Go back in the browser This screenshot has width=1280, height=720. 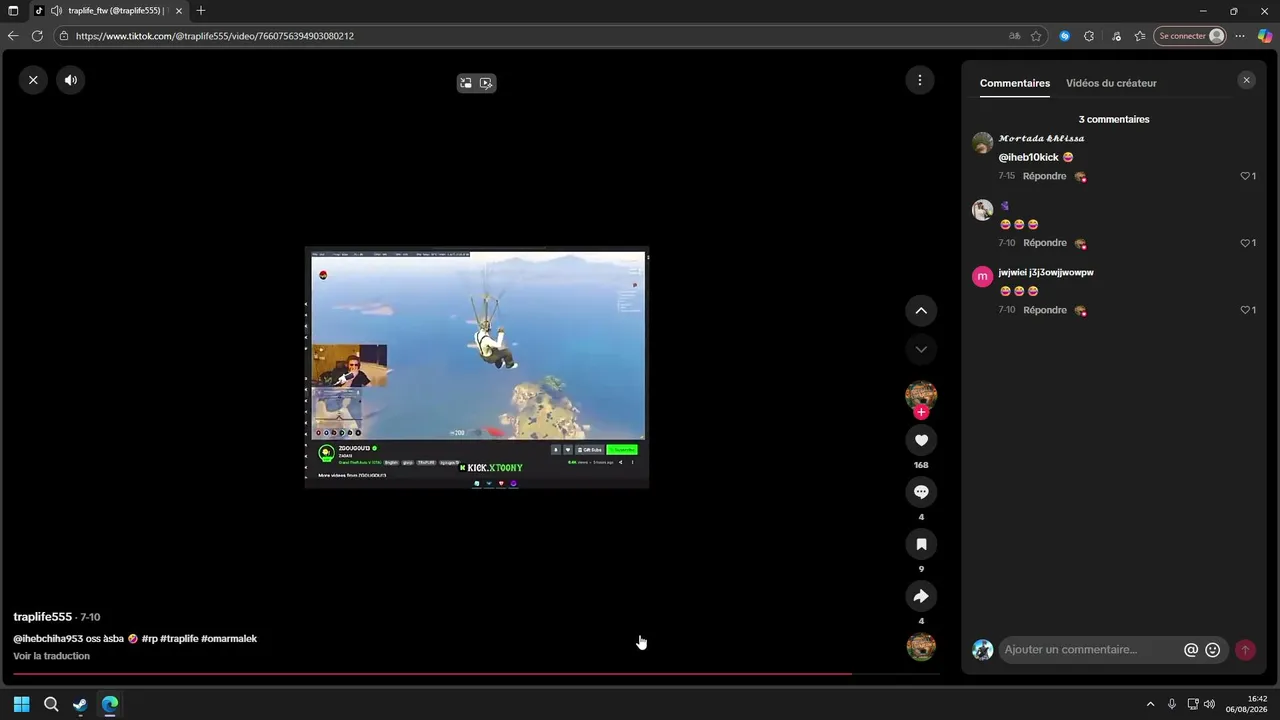13,36
